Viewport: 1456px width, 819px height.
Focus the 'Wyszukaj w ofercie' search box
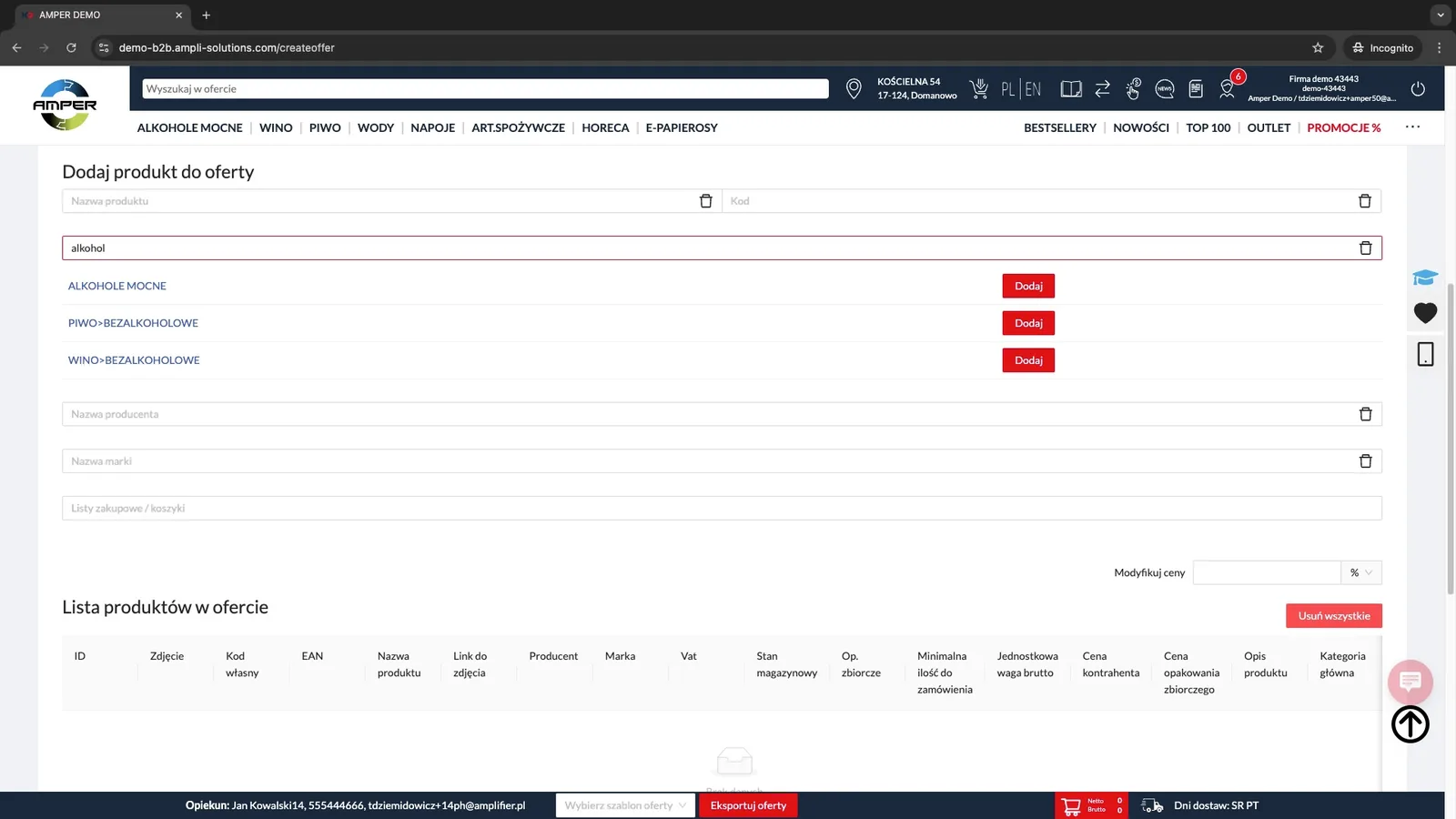pyautogui.click(x=485, y=88)
